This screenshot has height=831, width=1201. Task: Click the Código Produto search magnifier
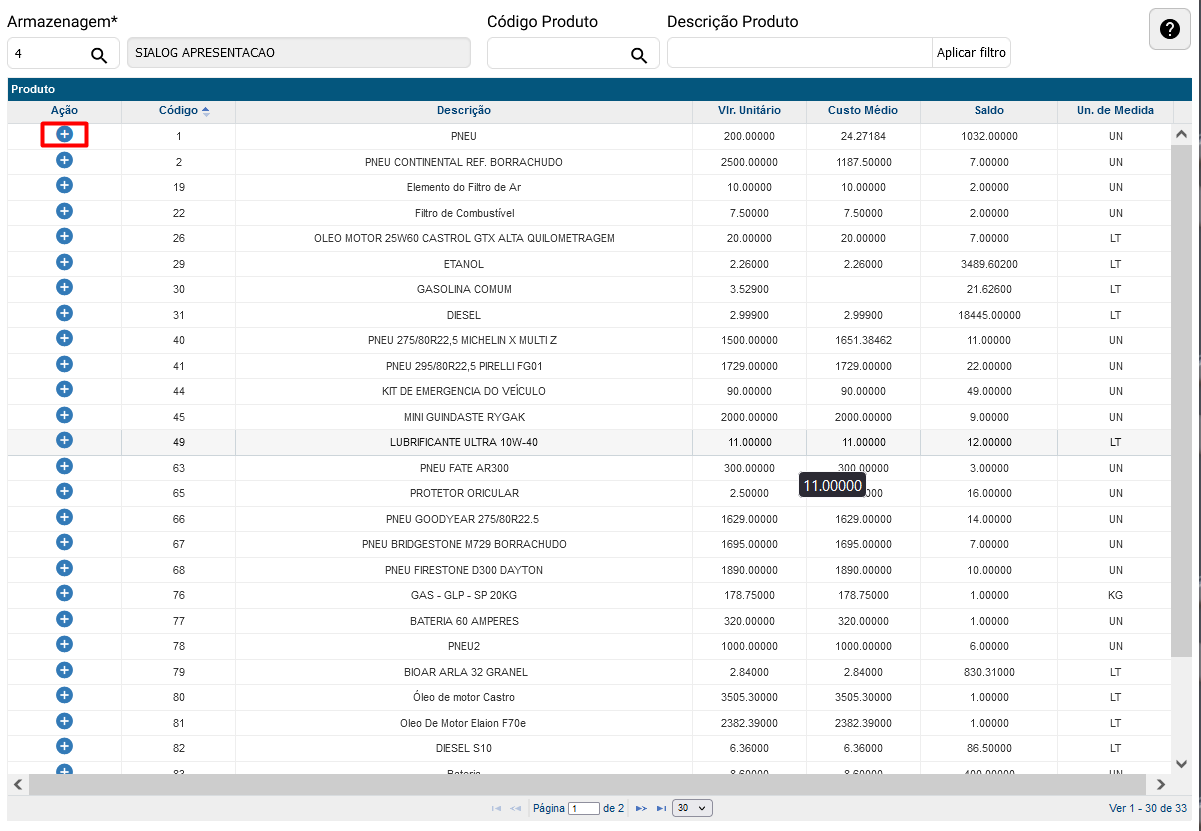[x=638, y=55]
